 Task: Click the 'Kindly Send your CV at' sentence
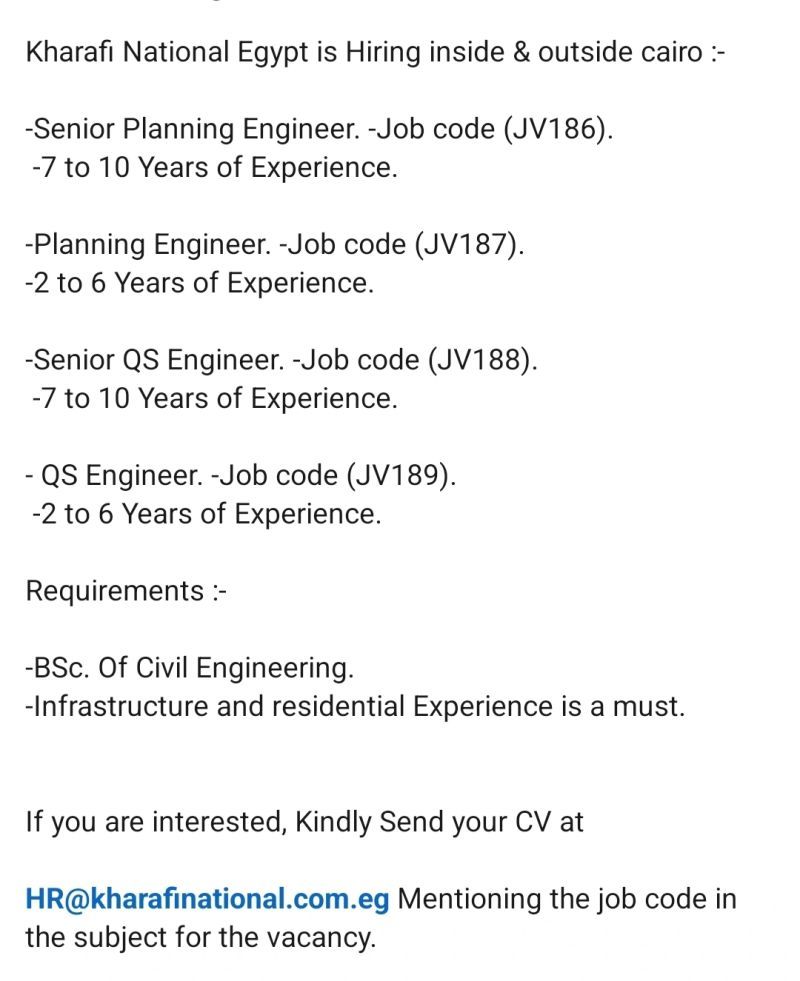tap(439, 822)
